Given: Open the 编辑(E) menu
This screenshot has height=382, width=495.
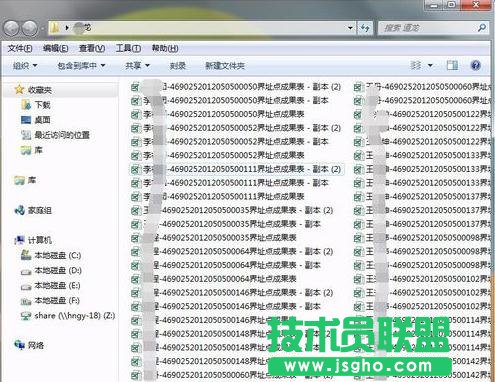Looking at the screenshot, I should tap(56, 49).
